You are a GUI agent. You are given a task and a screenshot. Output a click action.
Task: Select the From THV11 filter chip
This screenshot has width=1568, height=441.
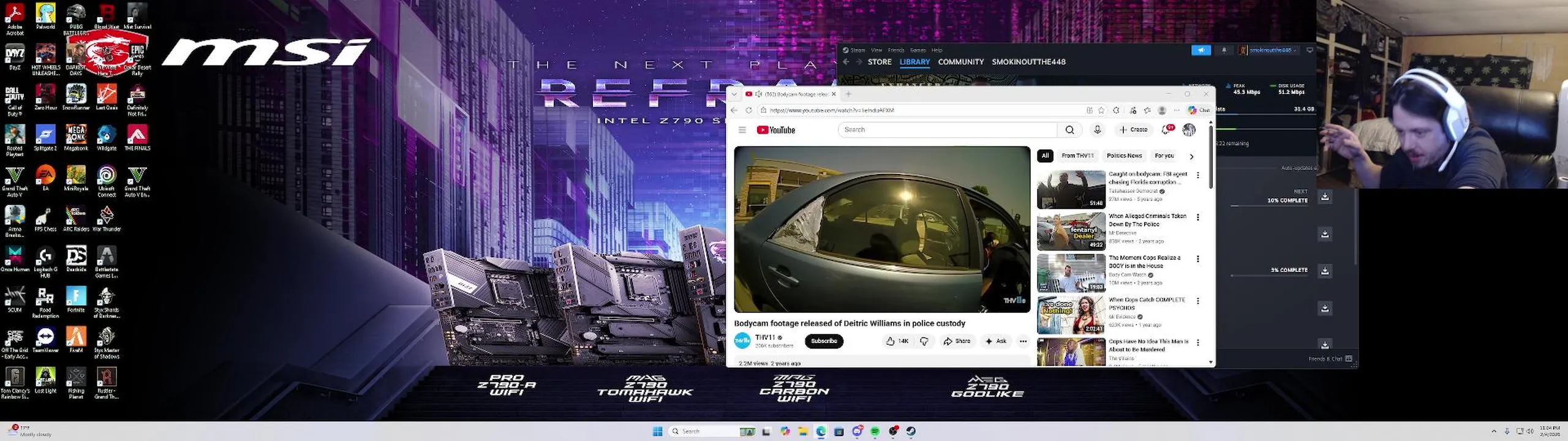[1077, 156]
